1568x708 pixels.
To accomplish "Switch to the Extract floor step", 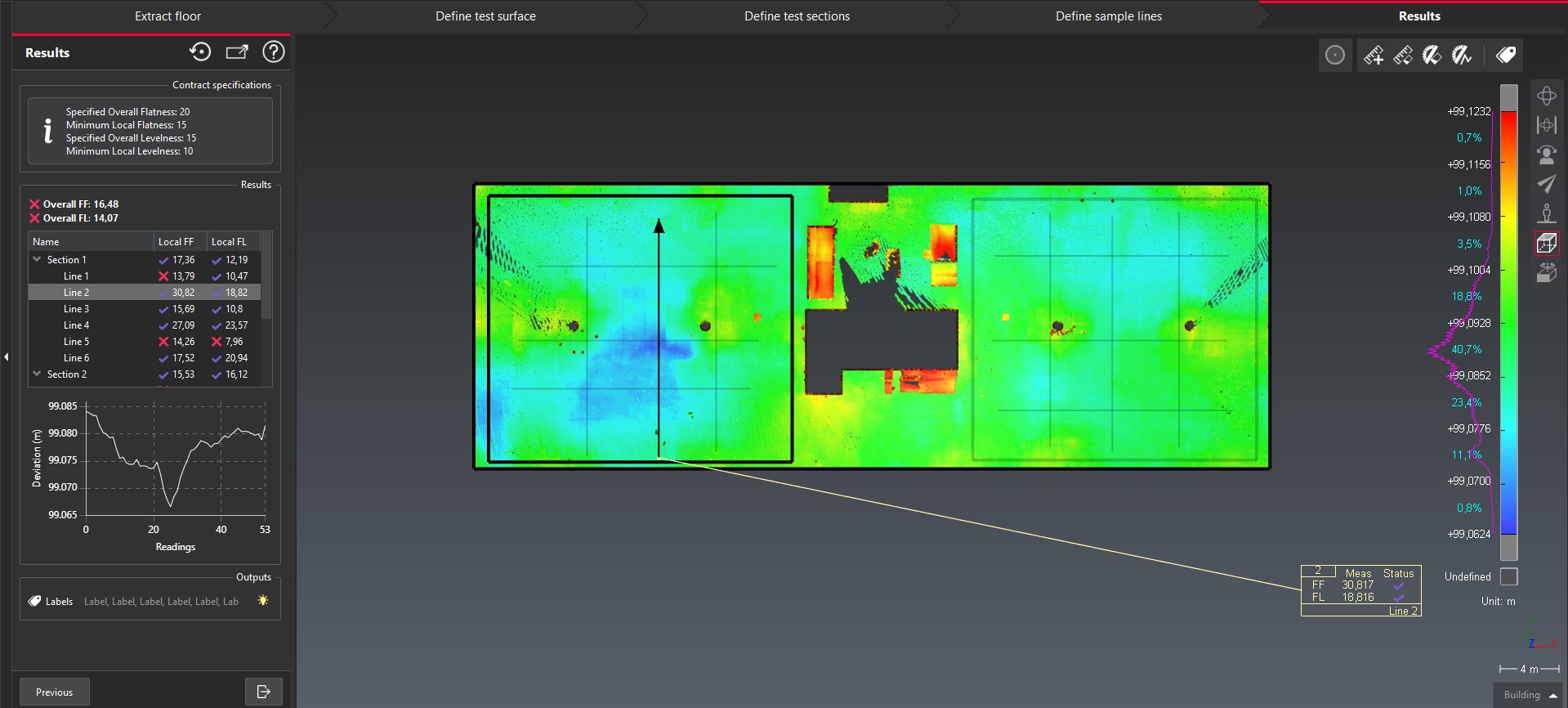I will pos(168,16).
